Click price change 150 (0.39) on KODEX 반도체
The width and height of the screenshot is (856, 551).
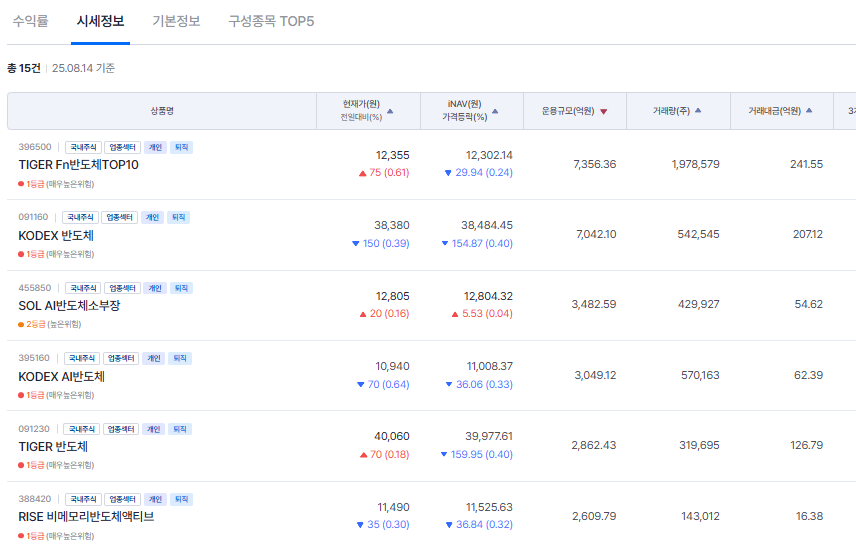pos(381,244)
